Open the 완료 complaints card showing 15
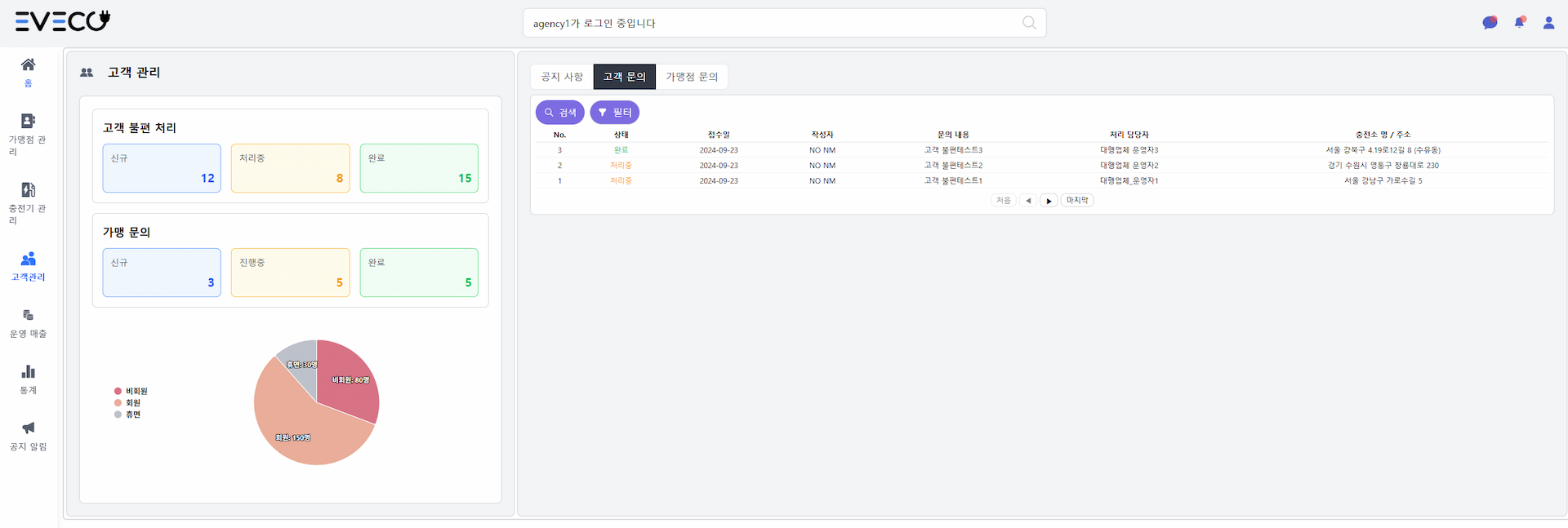The height and width of the screenshot is (528, 1568). [419, 168]
